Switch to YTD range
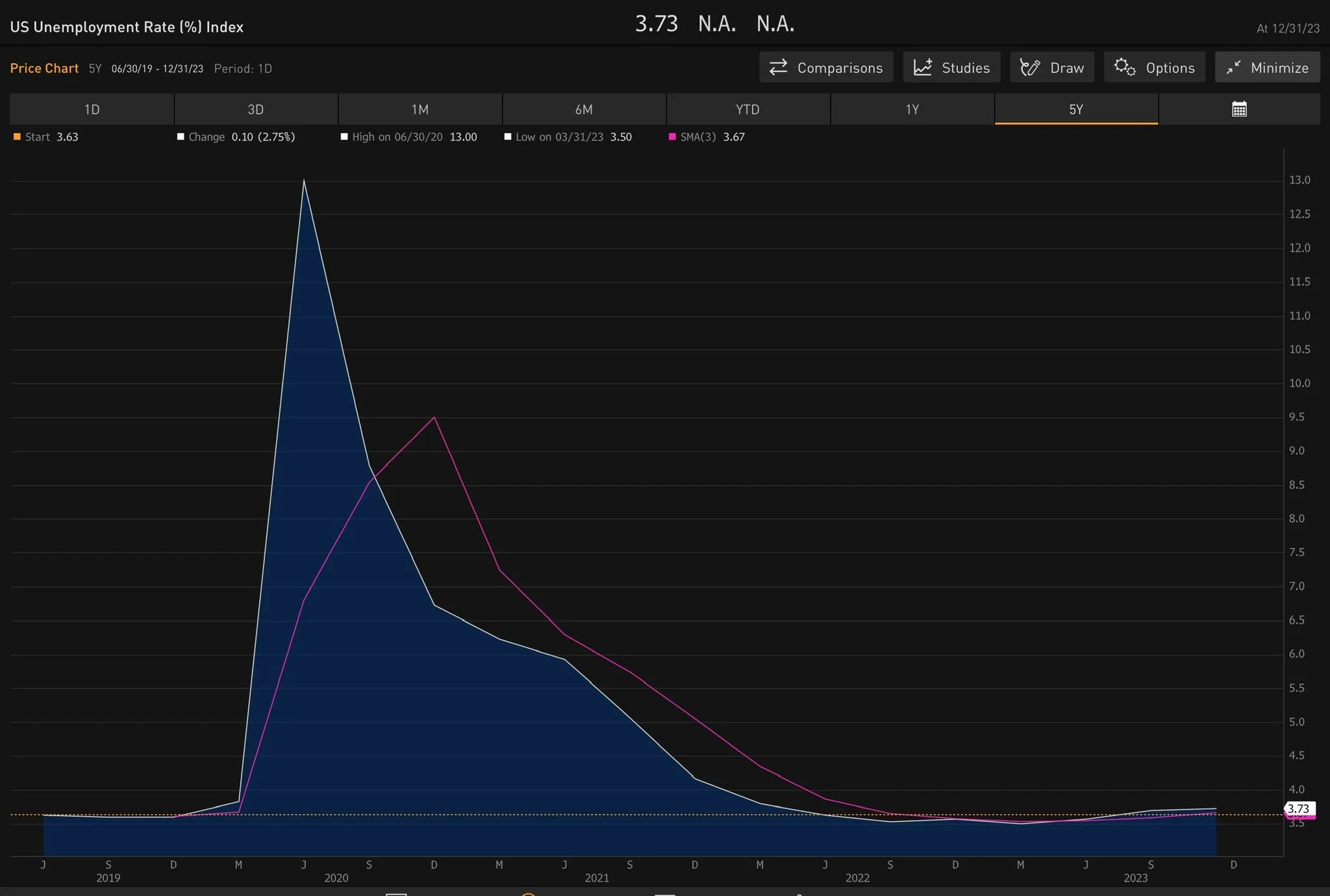The height and width of the screenshot is (896, 1330). click(x=747, y=109)
